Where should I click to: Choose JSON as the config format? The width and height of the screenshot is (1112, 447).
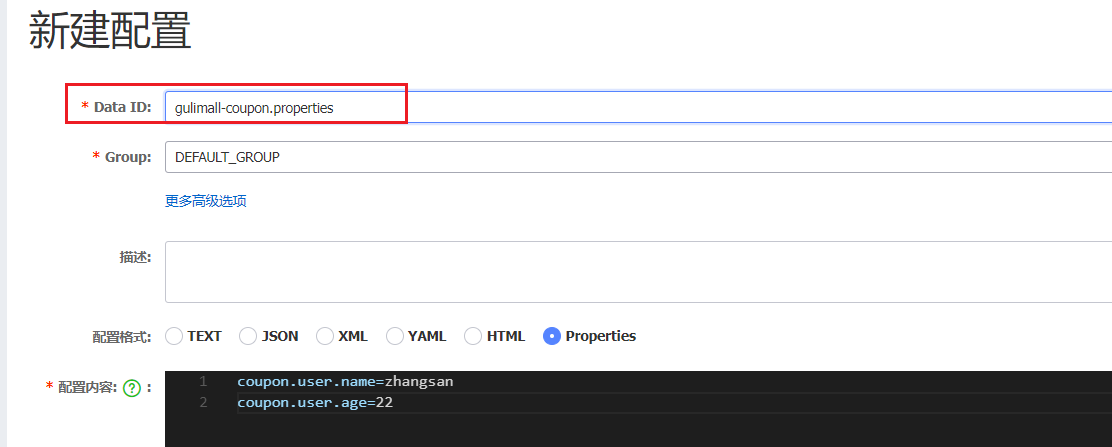pyautogui.click(x=249, y=336)
